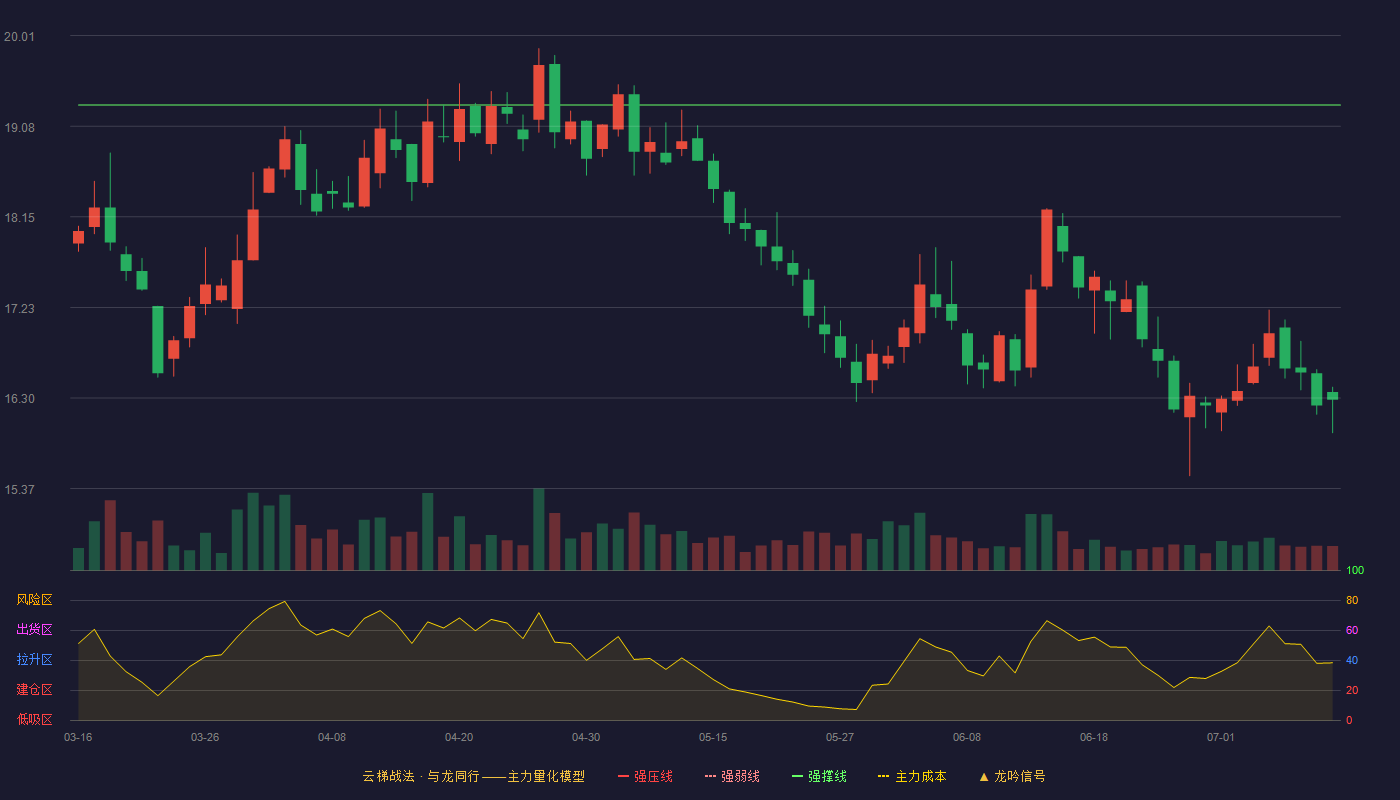The height and width of the screenshot is (800, 1400).
Task: Click the 20.01 price axis label
Action: tap(19, 37)
